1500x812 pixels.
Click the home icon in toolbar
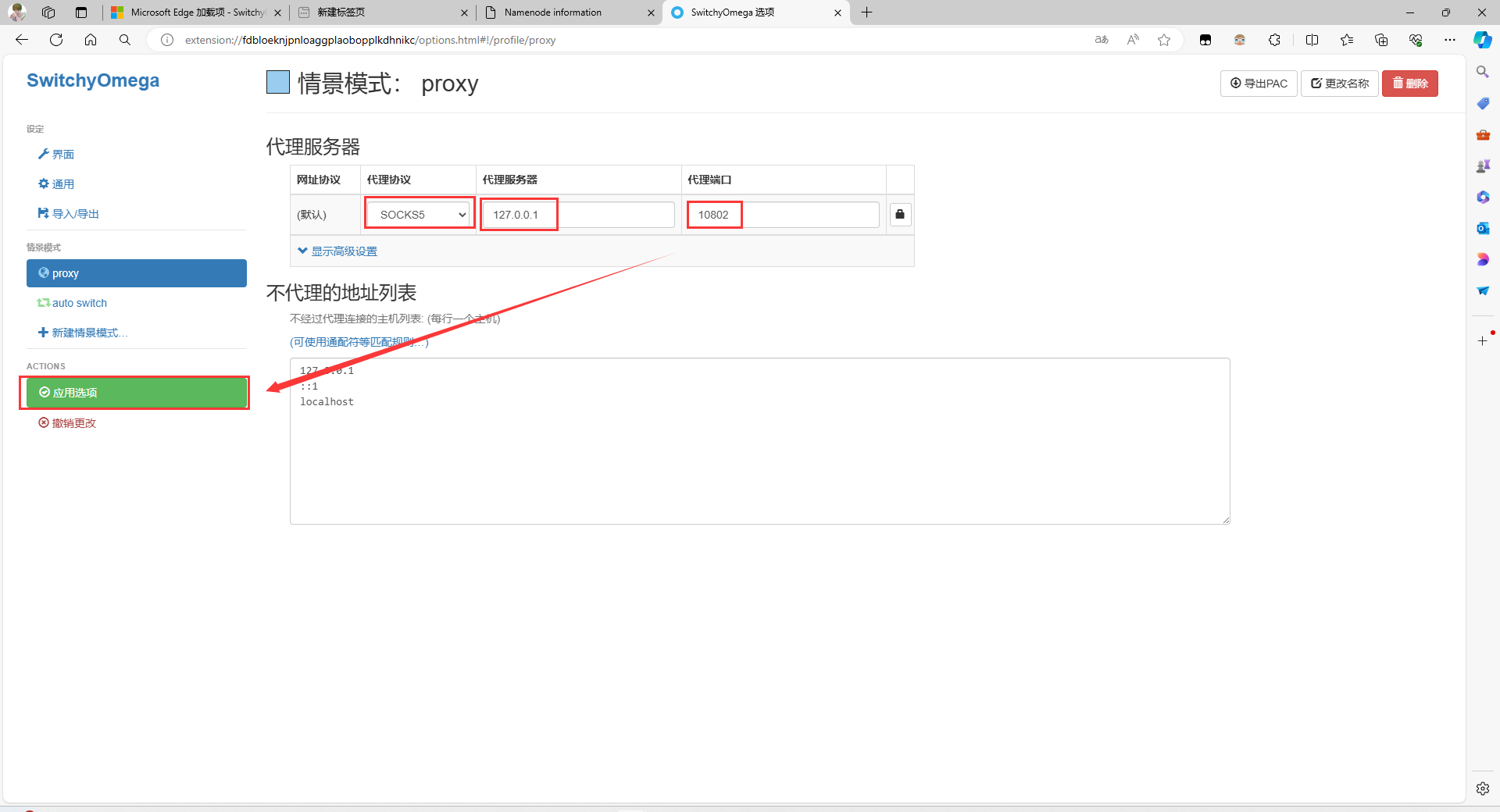(x=91, y=40)
